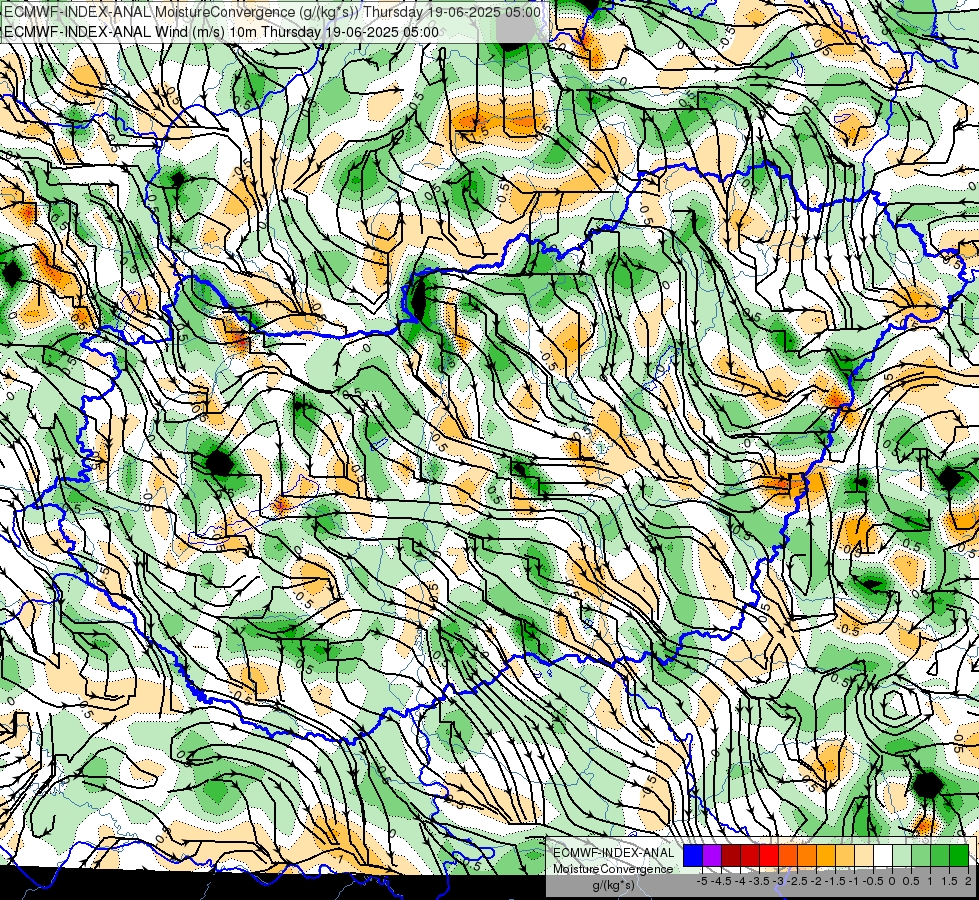Click the -5 legend tick value
Image resolution: width=979 pixels, height=900 pixels.
702,881
